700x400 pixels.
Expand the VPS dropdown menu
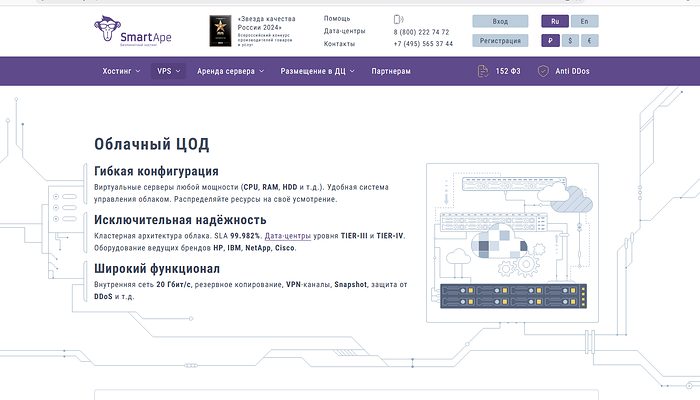(x=168, y=71)
